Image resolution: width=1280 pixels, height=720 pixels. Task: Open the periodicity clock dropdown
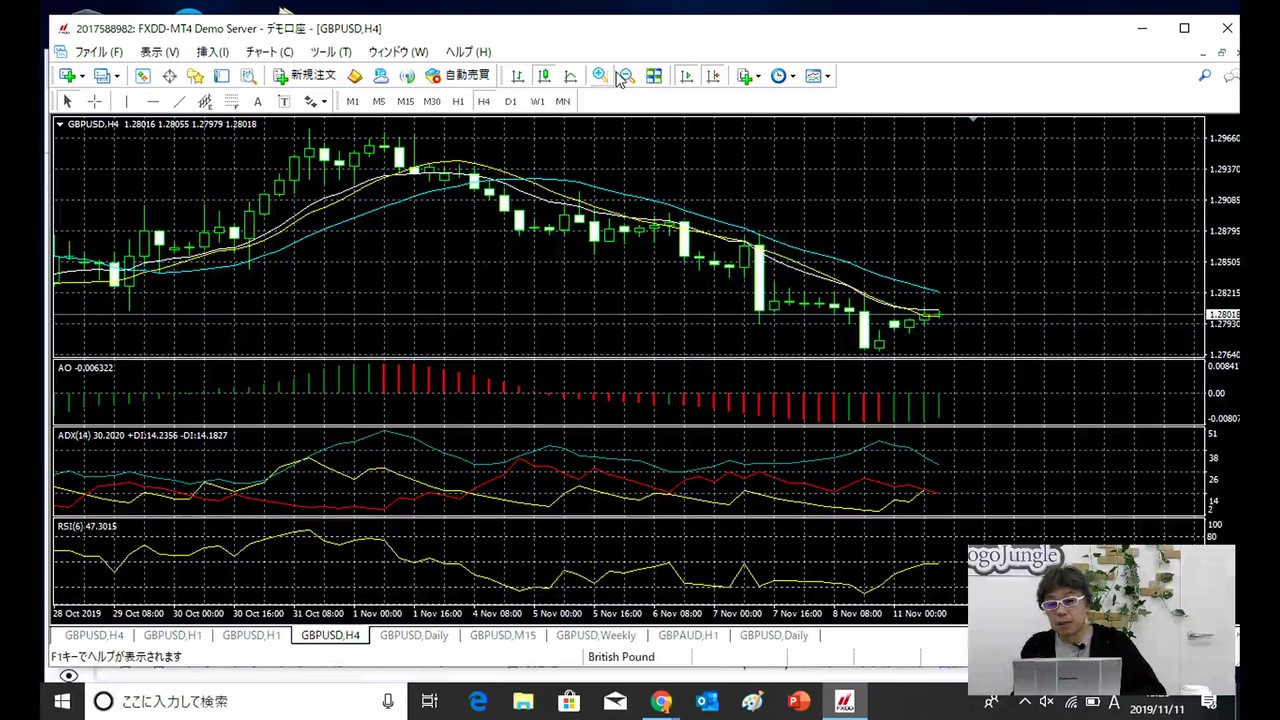pyautogui.click(x=792, y=76)
